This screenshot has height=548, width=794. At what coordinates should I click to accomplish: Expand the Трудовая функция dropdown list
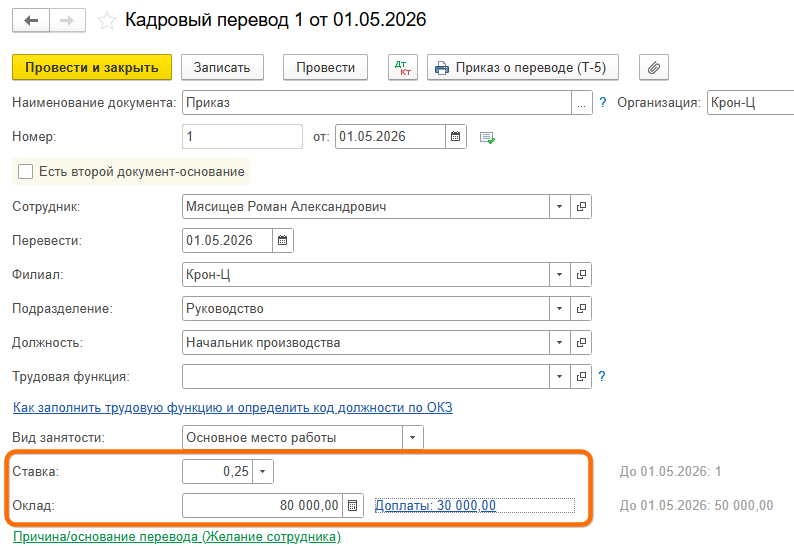(560, 376)
